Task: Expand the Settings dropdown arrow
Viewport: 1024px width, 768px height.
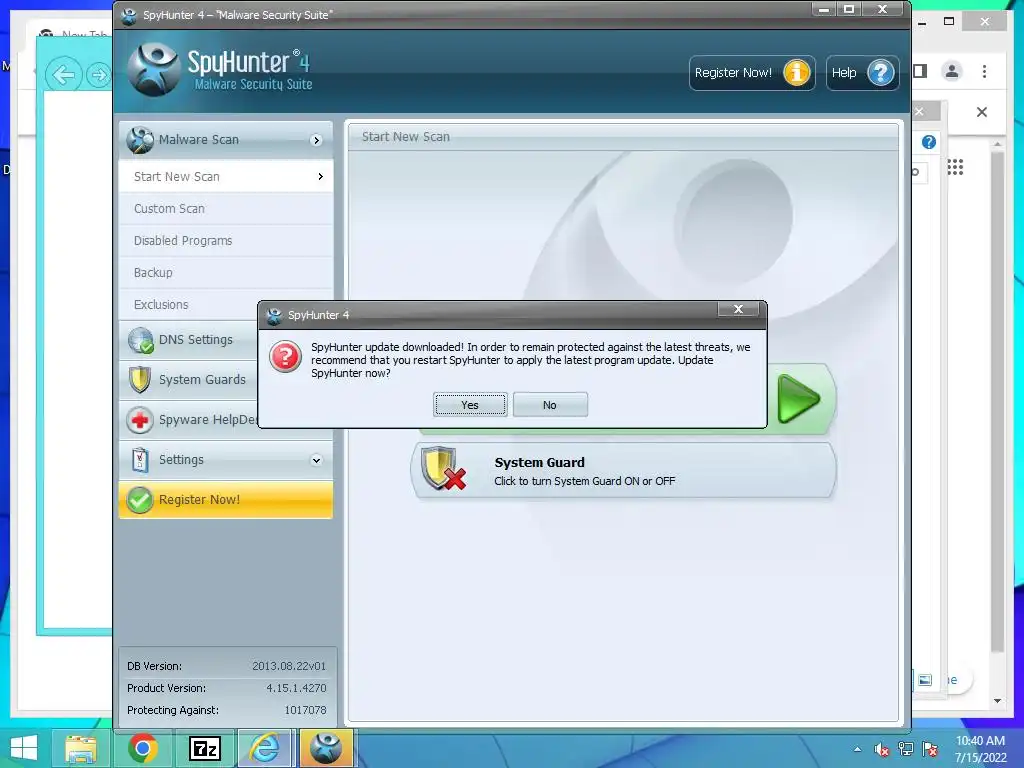Action: coord(316,460)
